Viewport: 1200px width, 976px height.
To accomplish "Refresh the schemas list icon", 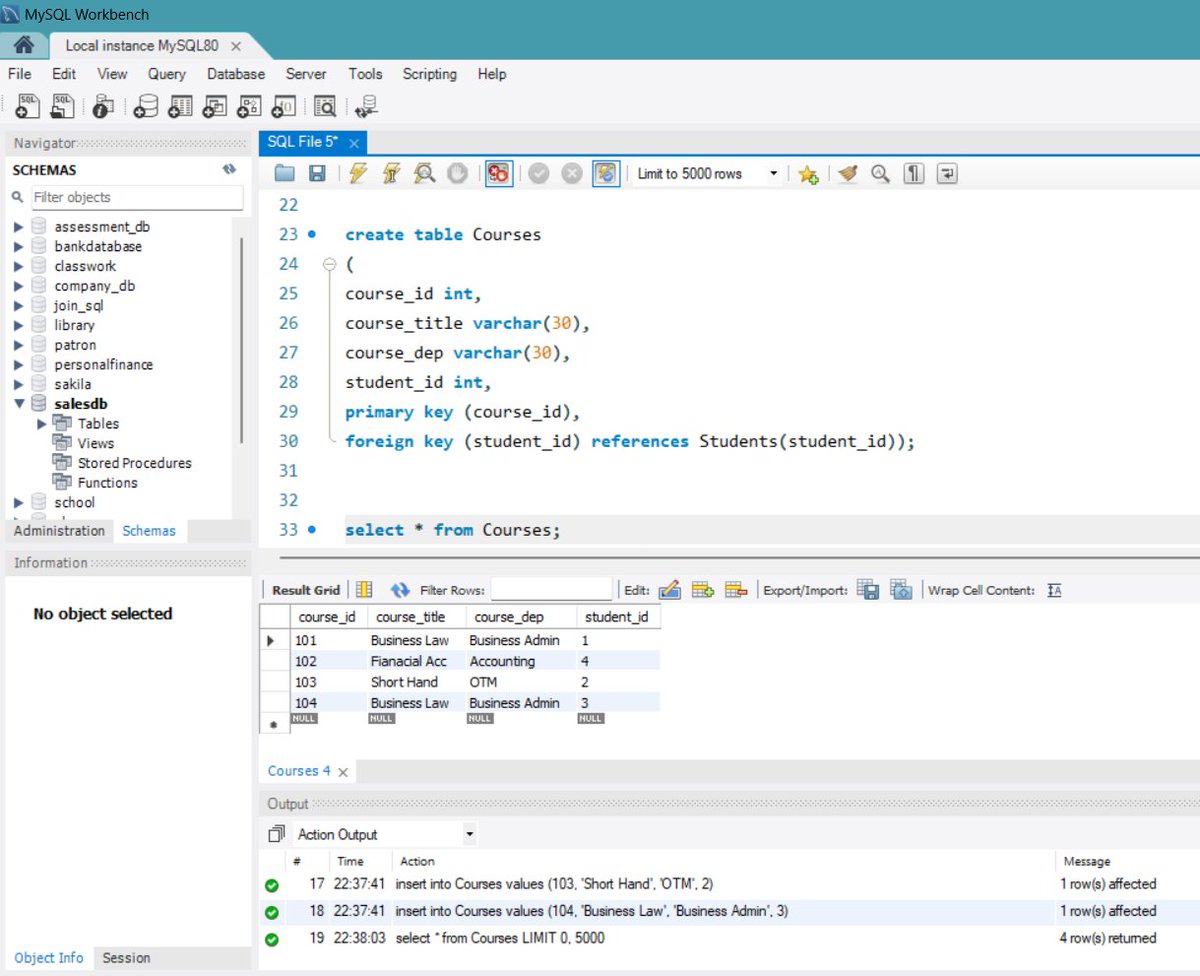I will 229,170.
